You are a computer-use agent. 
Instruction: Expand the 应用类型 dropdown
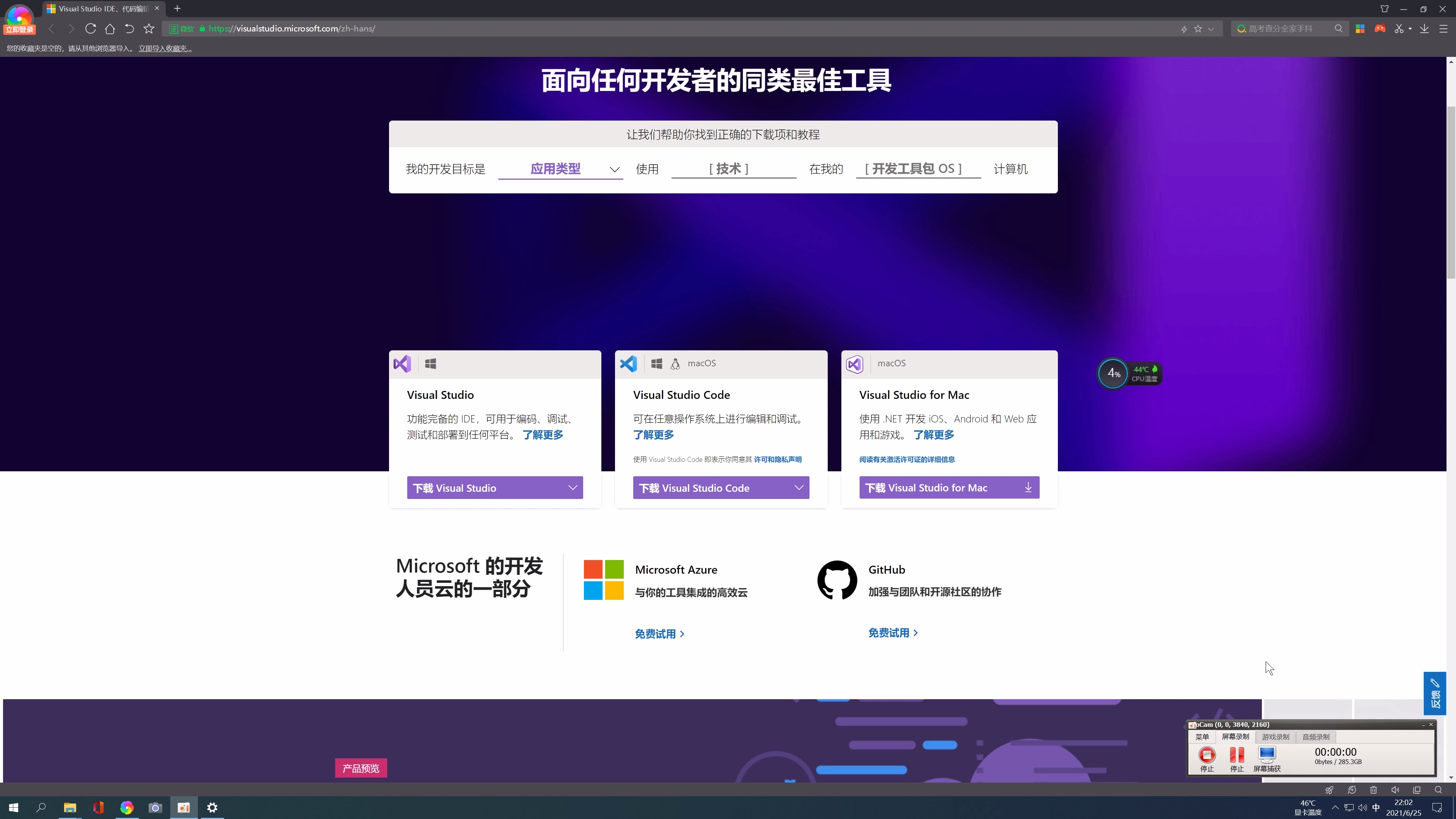pyautogui.click(x=614, y=169)
